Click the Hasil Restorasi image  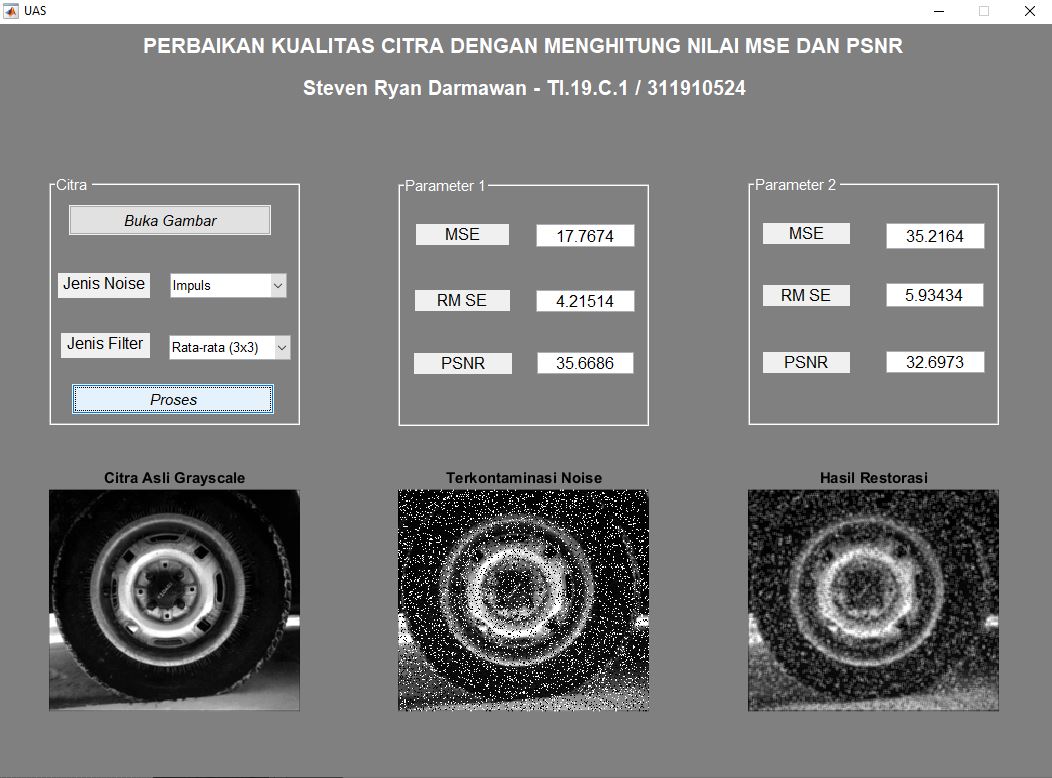pyautogui.click(x=872, y=600)
